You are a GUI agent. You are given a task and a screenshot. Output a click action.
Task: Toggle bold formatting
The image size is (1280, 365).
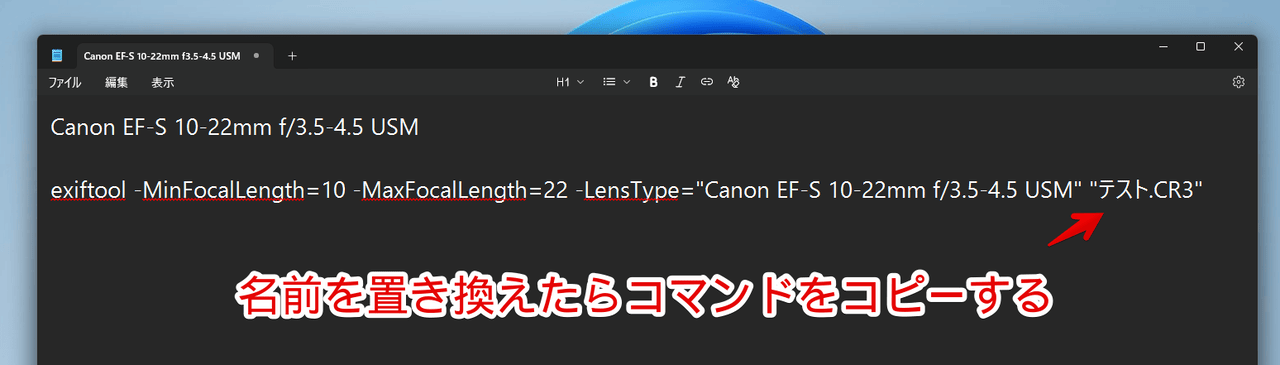point(653,82)
